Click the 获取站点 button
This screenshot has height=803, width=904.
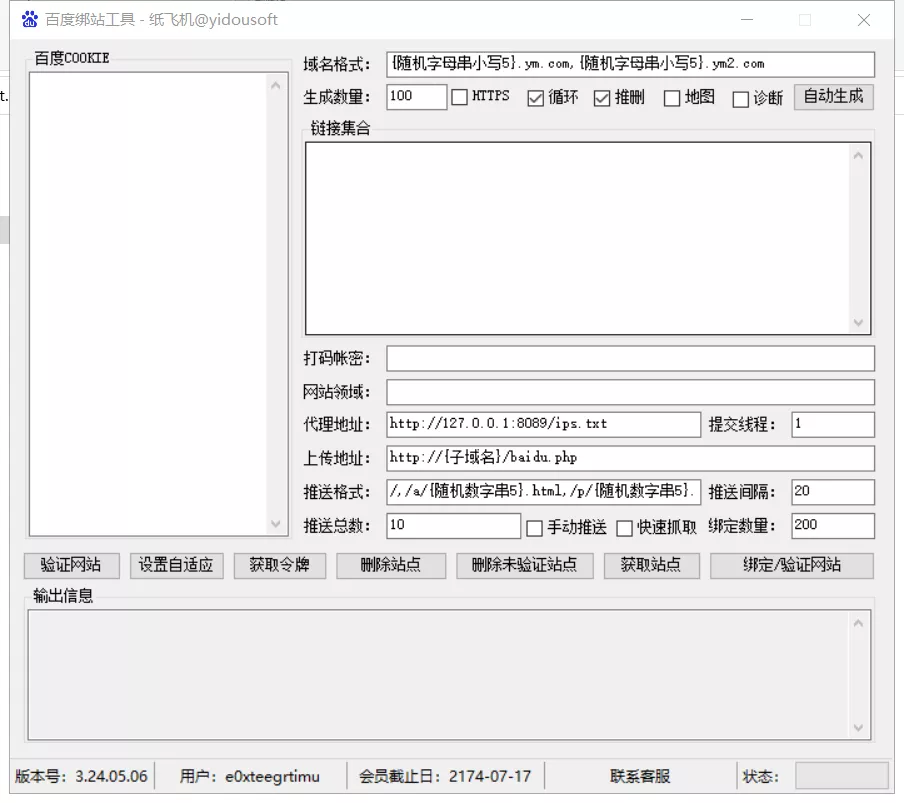click(x=651, y=565)
